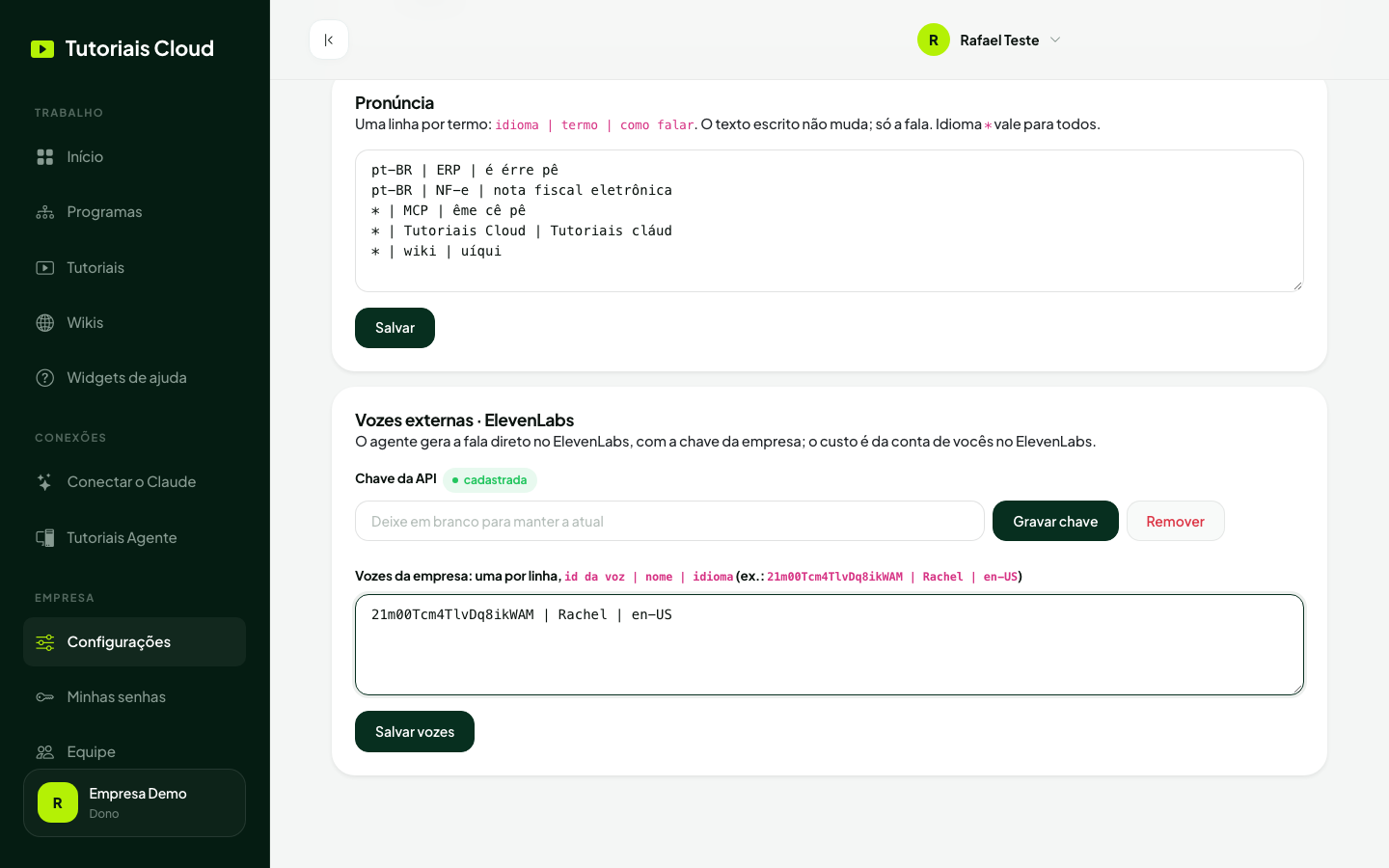The height and width of the screenshot is (868, 1389).
Task: Click the Equipe people icon
Action: [x=45, y=752]
